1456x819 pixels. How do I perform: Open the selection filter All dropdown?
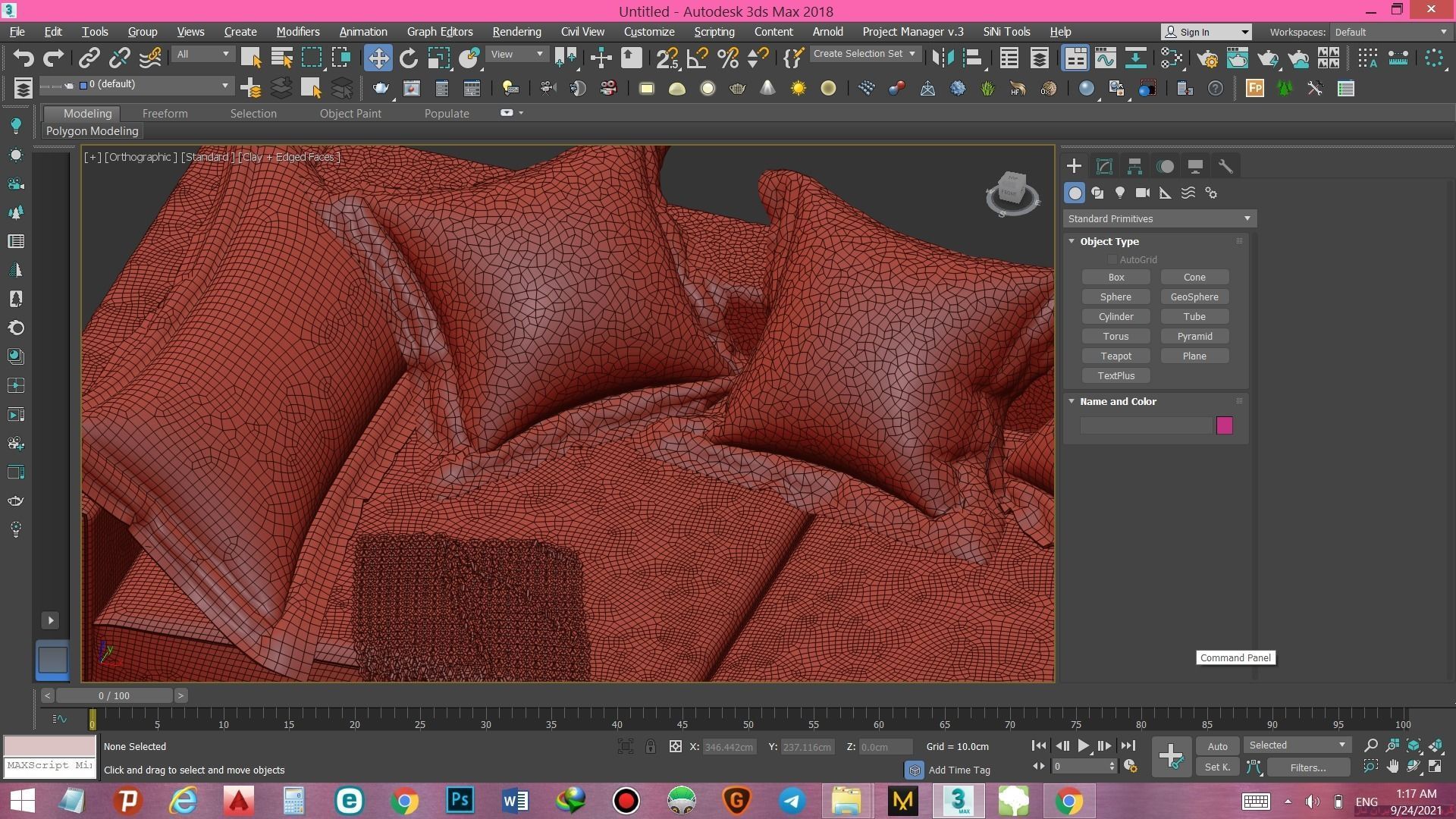202,55
